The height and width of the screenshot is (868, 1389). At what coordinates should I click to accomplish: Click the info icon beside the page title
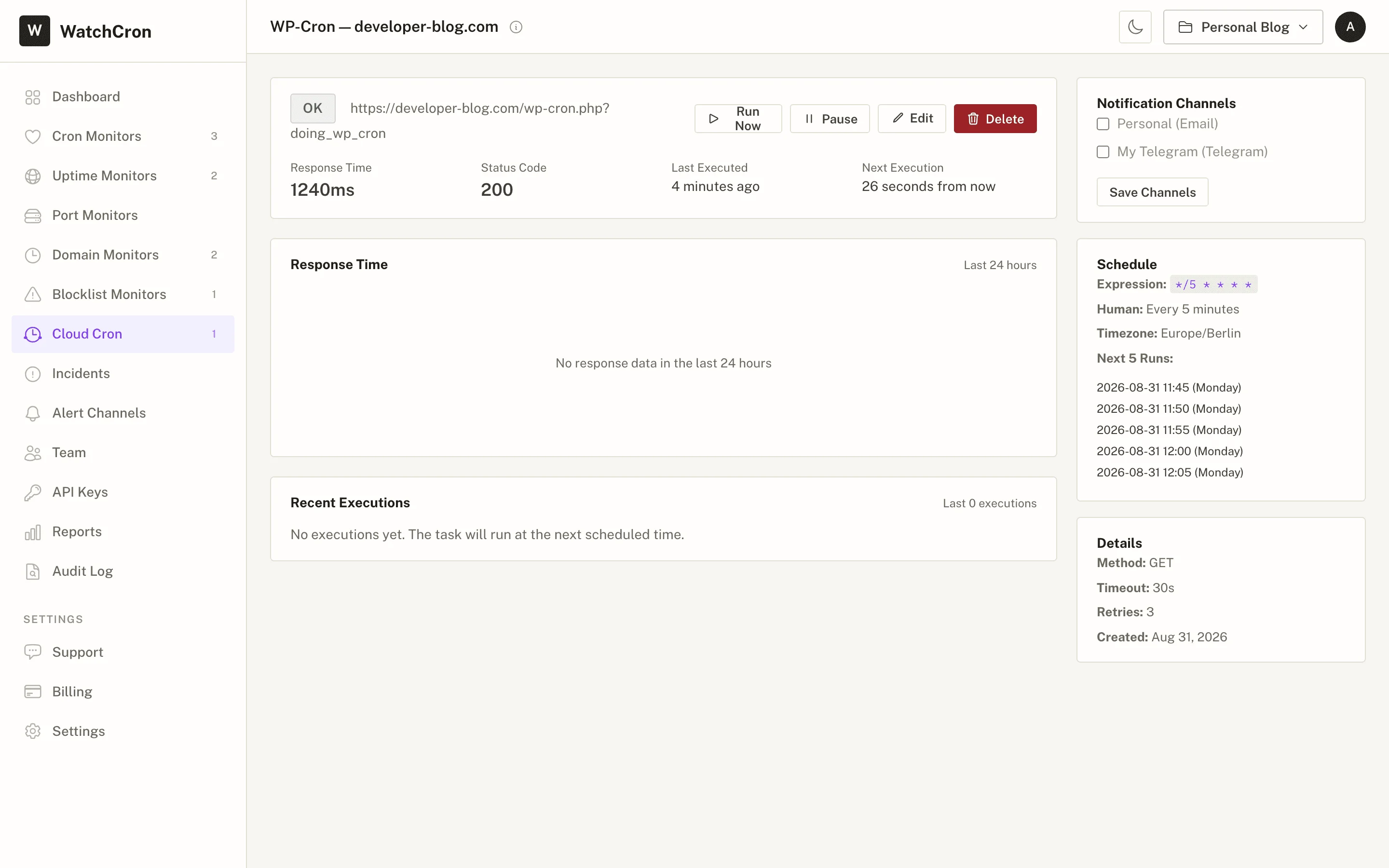tap(516, 27)
